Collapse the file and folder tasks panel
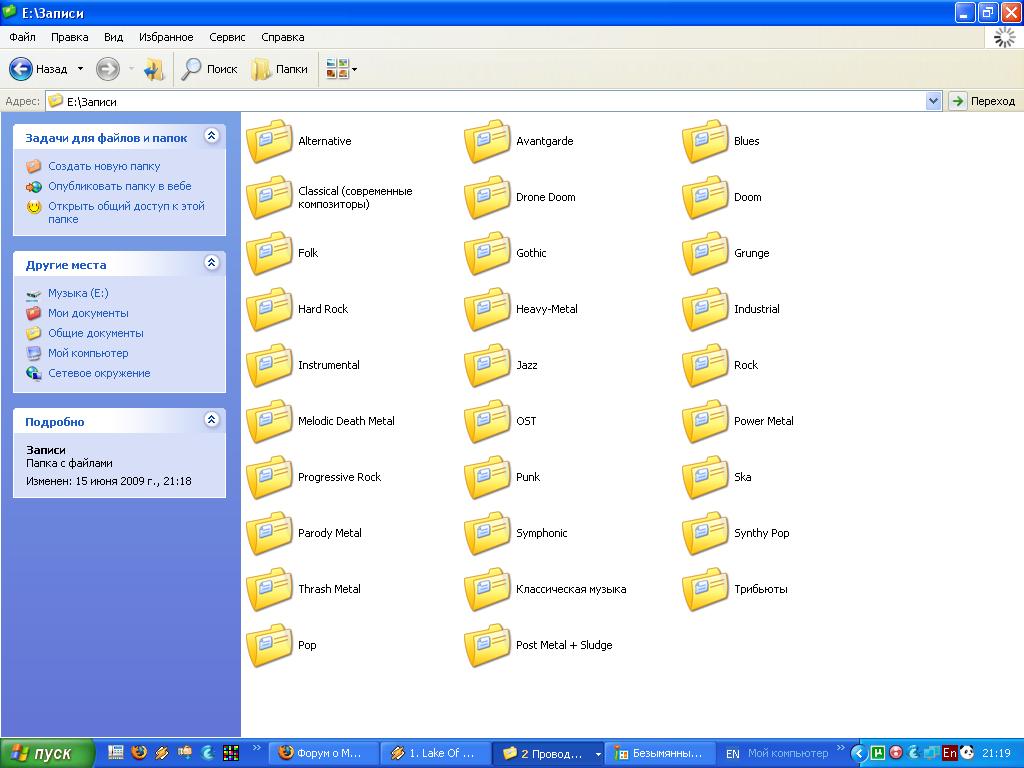1024x768 pixels. tap(211, 136)
